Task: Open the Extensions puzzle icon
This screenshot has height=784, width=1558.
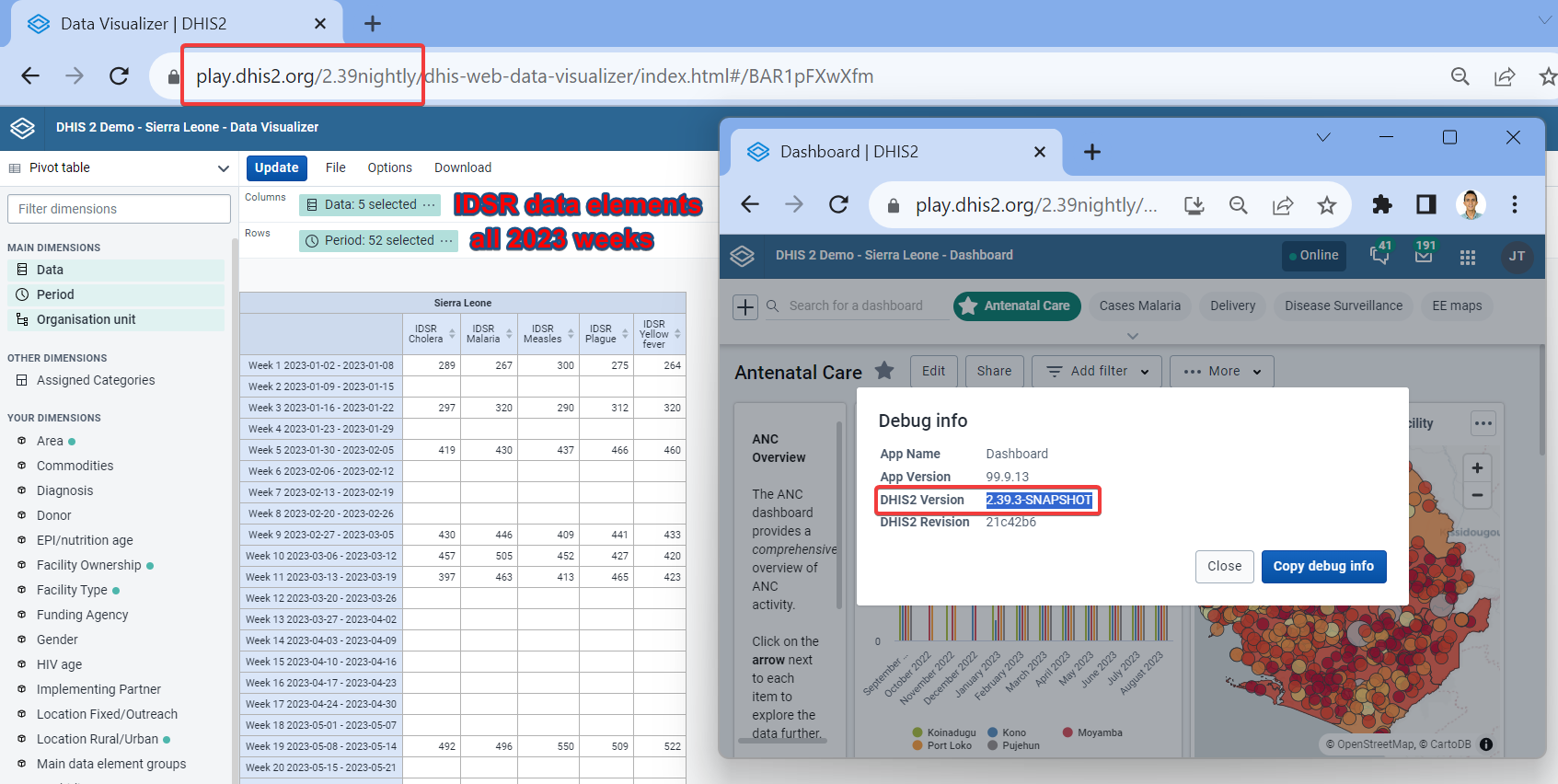Action: [1382, 204]
